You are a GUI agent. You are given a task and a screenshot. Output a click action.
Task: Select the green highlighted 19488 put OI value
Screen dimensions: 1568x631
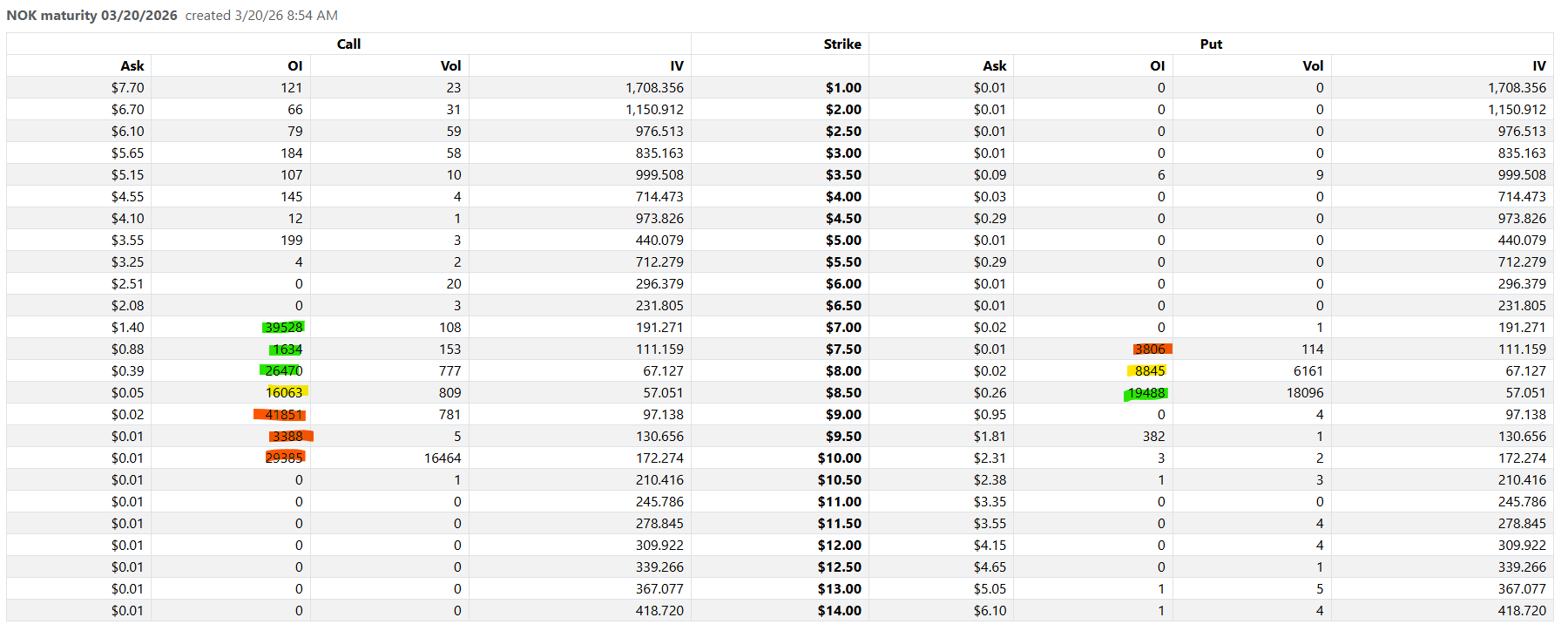point(1146,393)
